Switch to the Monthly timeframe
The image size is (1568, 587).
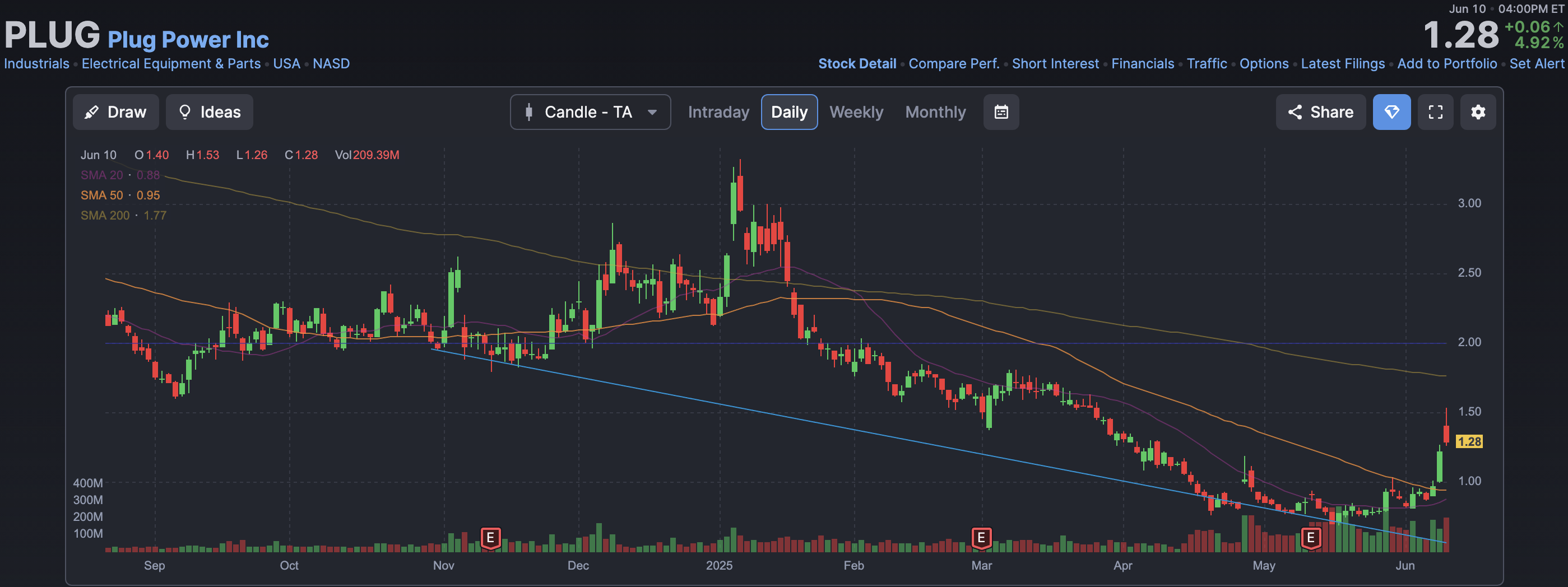935,112
